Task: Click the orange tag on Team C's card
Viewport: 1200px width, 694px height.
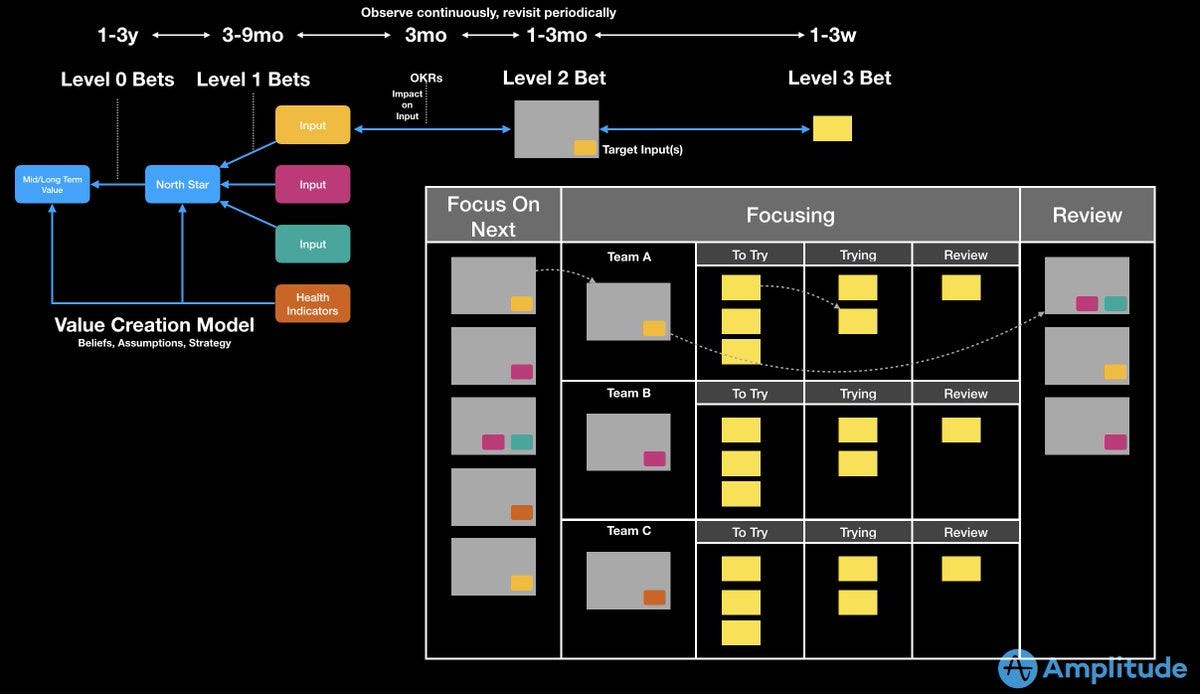Action: pyautogui.click(x=654, y=597)
